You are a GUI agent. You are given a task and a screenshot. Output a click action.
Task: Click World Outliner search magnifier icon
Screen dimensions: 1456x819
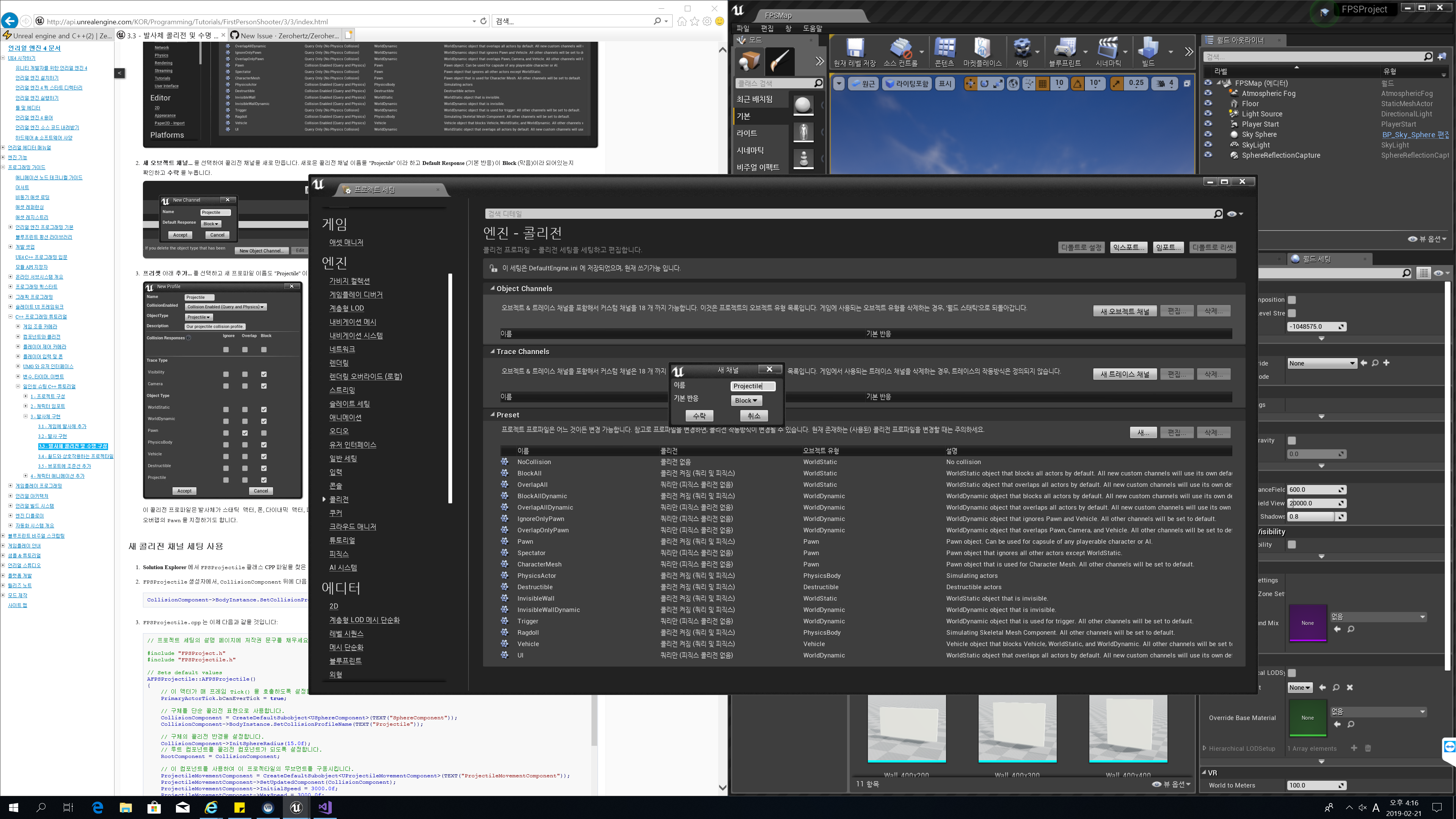pos(1428,56)
